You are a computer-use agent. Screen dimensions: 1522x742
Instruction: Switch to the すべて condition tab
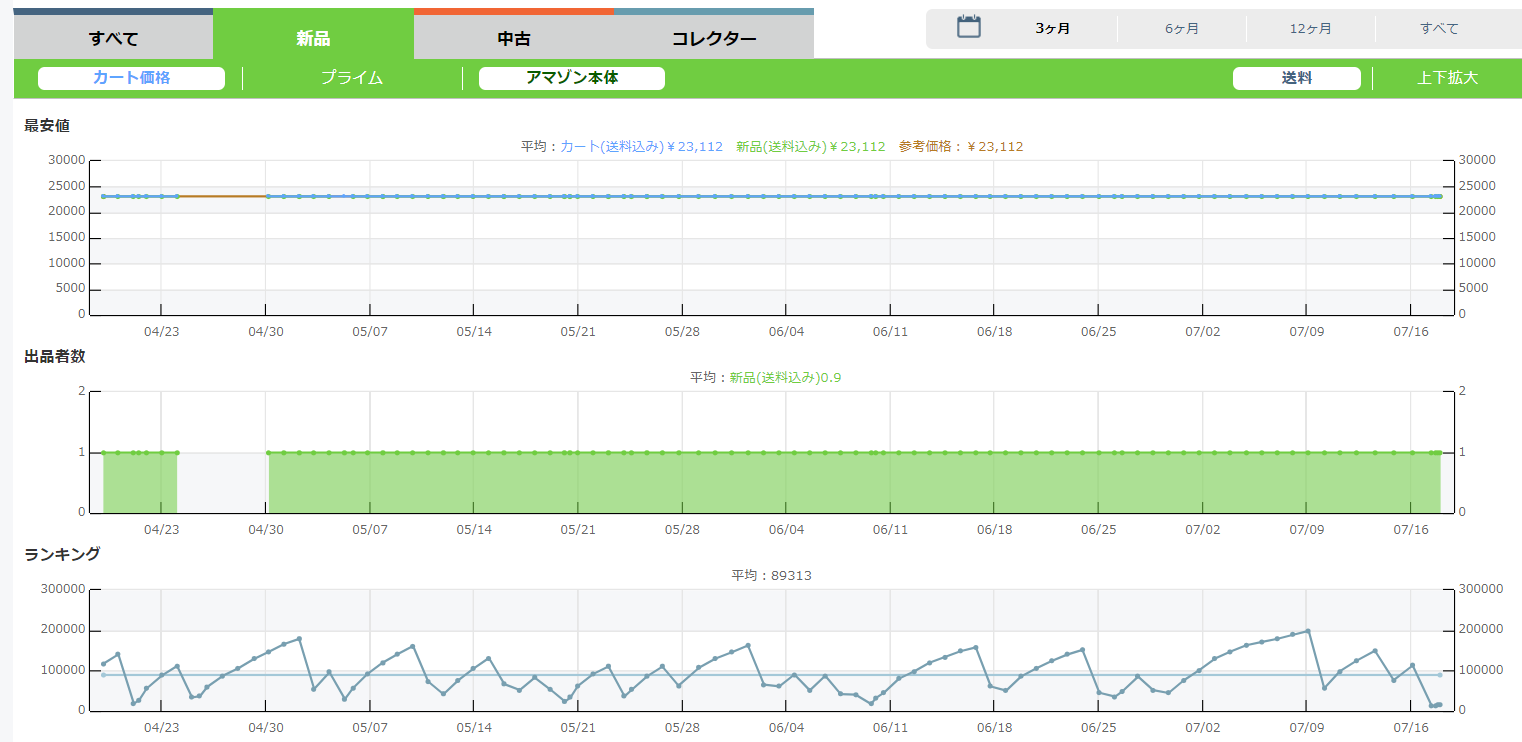[x=113, y=39]
